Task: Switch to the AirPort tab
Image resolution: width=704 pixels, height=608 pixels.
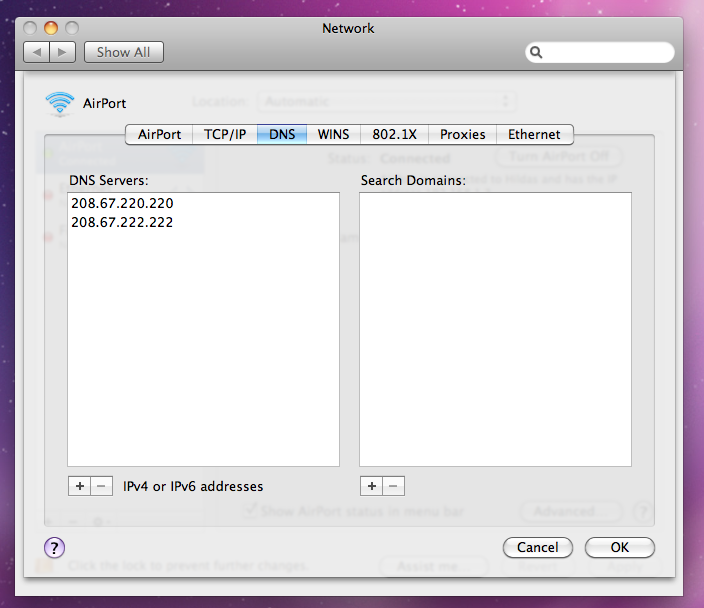Action: coord(159,135)
